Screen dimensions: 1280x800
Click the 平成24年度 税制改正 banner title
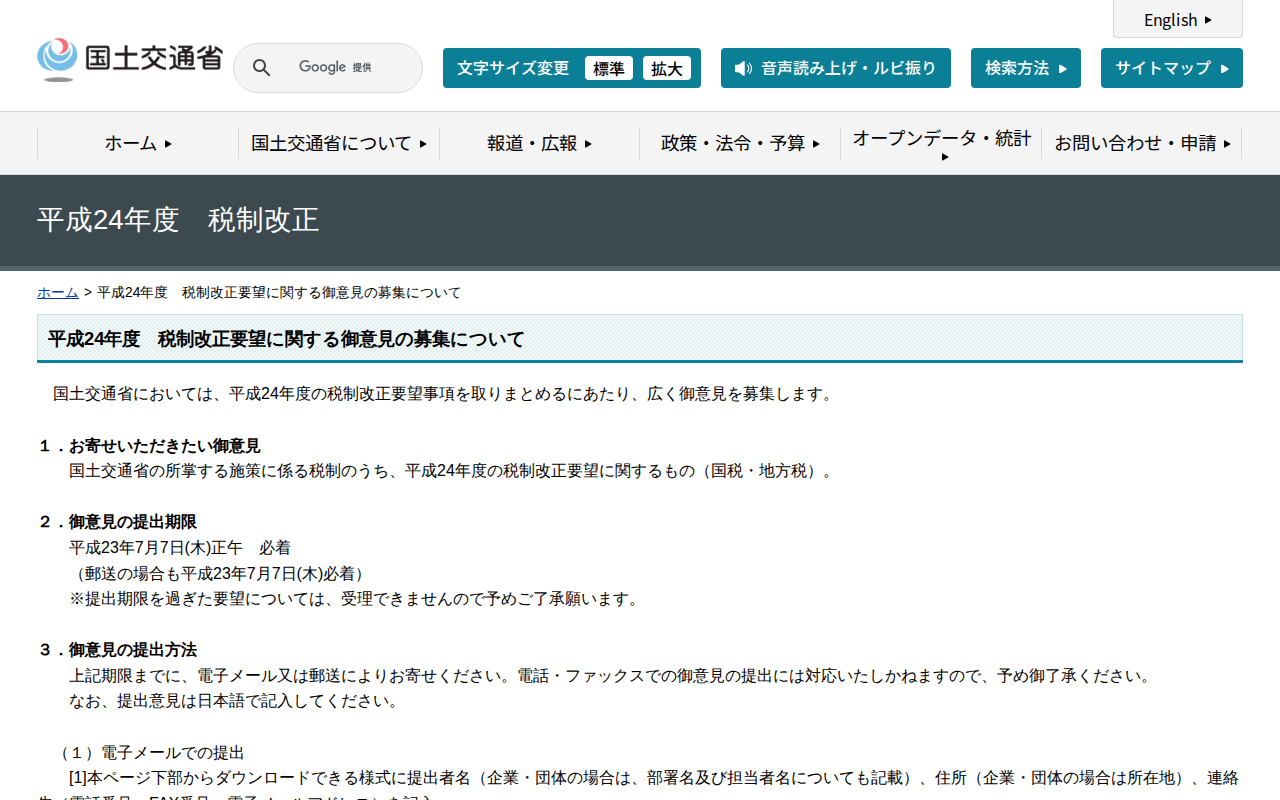pyautogui.click(x=178, y=220)
